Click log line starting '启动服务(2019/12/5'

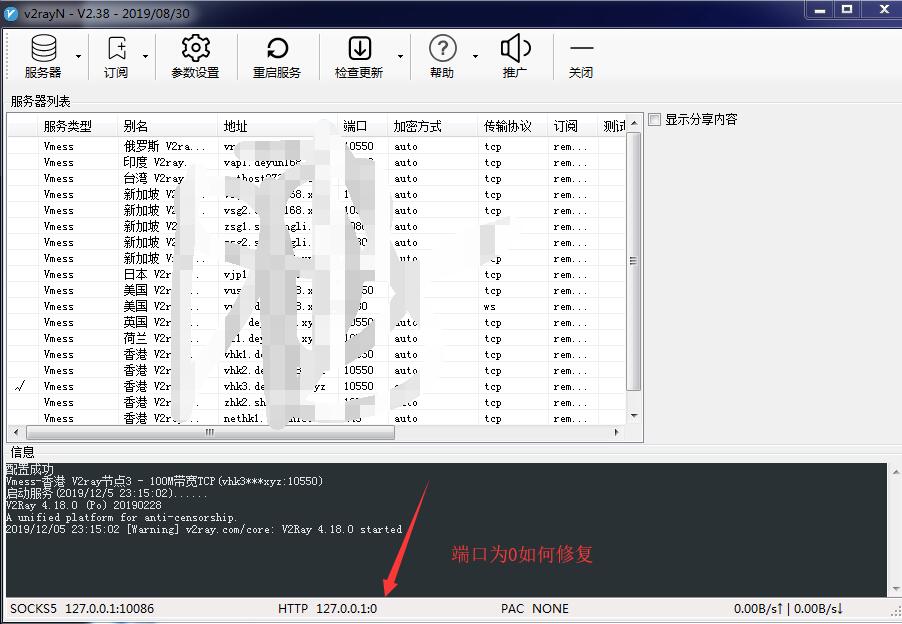pyautogui.click(x=106, y=493)
